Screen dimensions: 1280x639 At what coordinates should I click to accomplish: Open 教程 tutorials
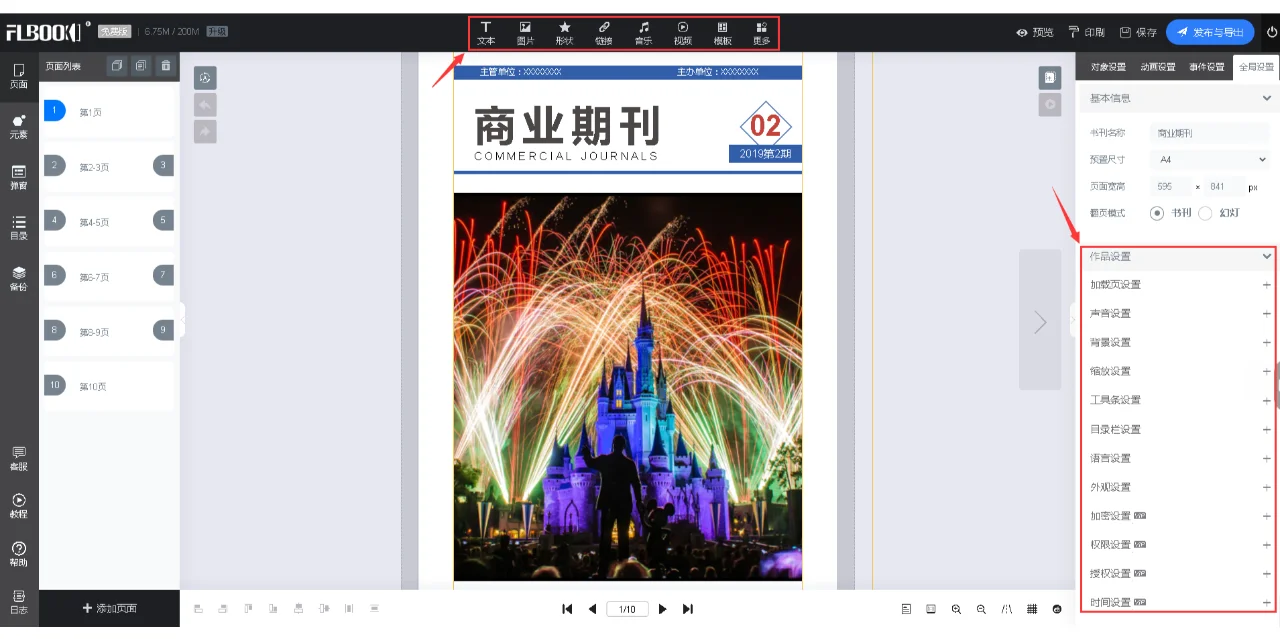click(x=19, y=506)
